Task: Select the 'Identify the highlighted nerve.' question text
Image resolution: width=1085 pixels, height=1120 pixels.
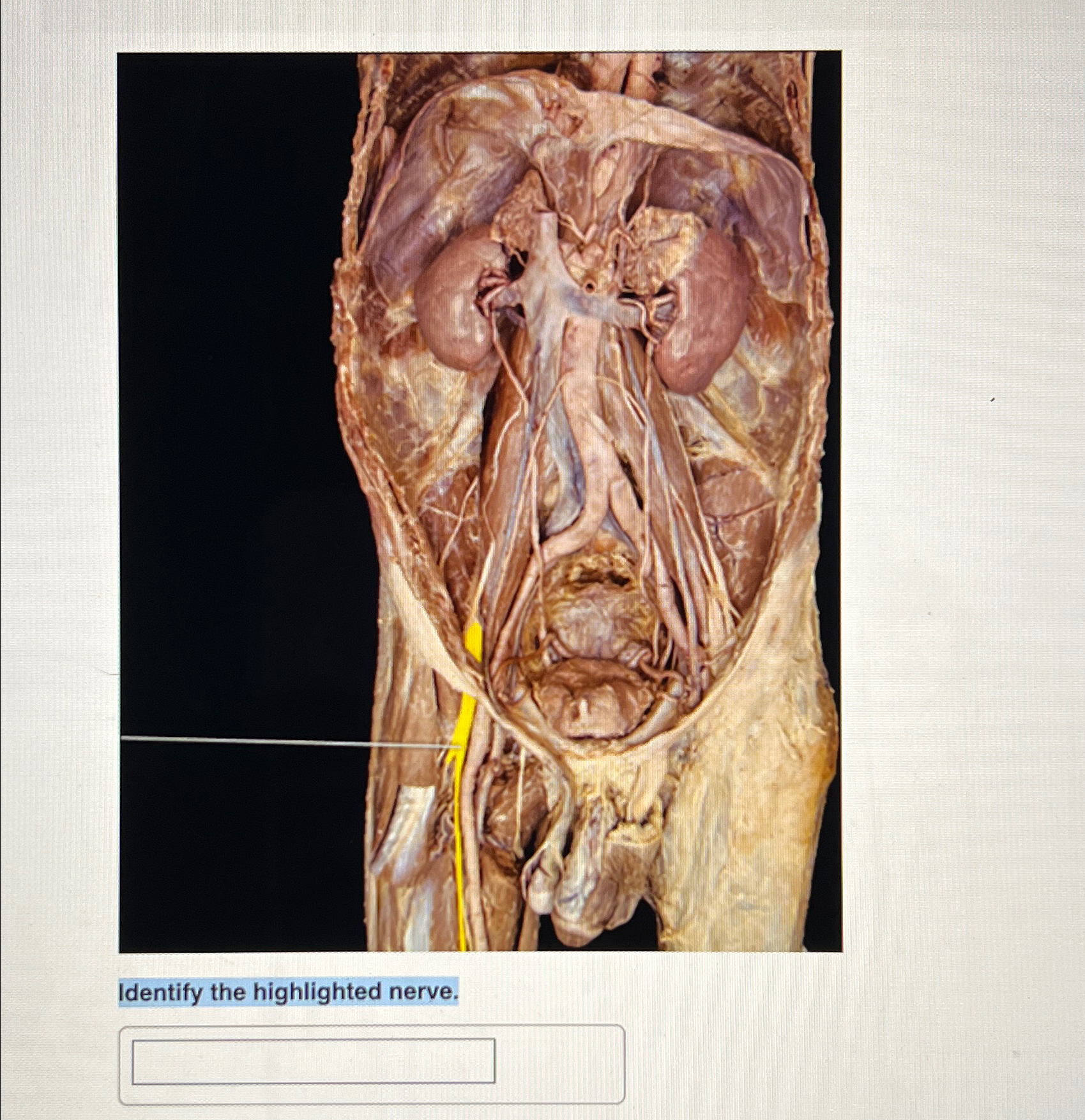Action: [x=288, y=992]
